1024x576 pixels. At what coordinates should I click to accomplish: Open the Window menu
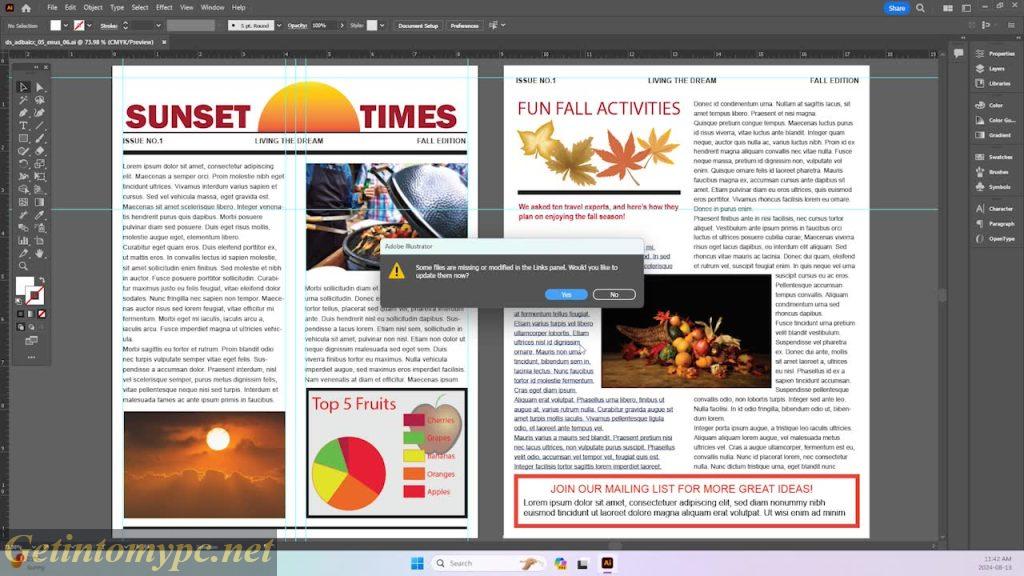coord(212,8)
